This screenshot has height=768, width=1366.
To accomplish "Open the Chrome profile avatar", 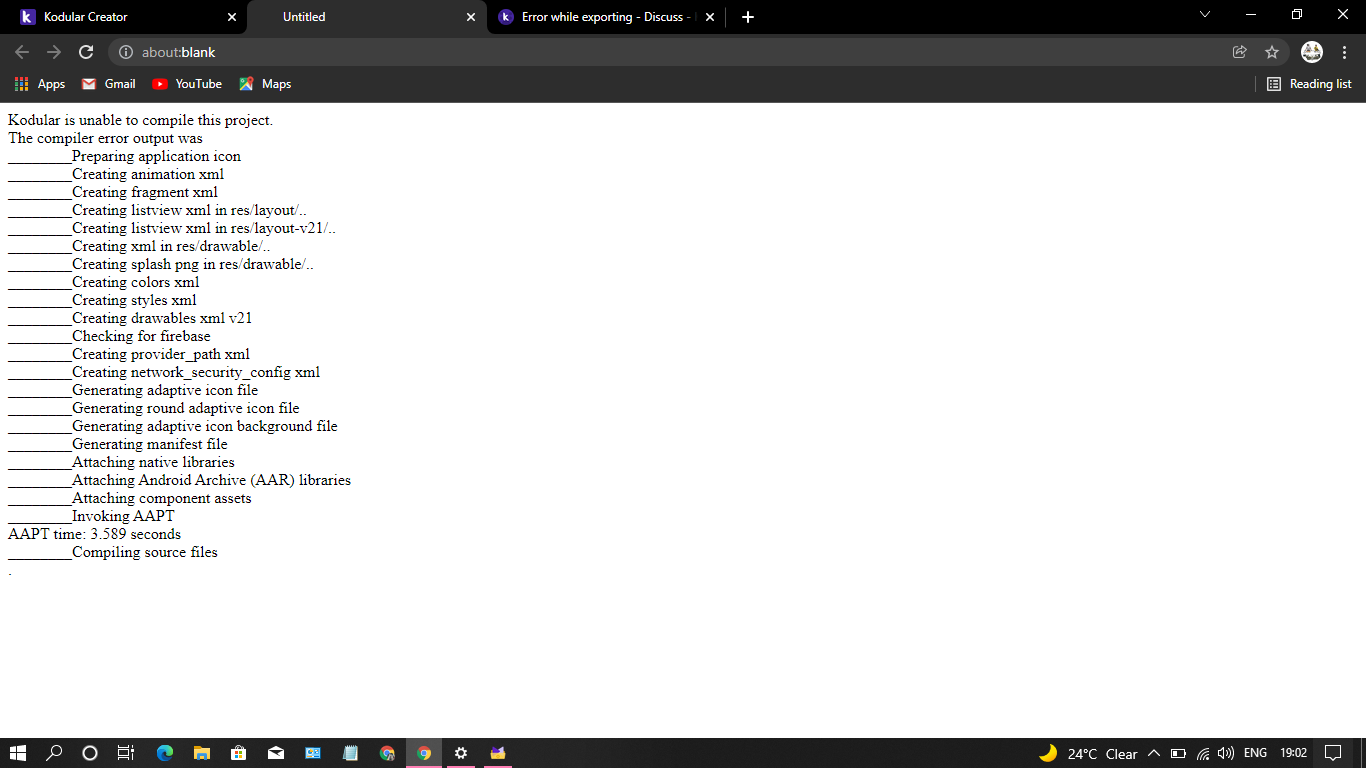I will (x=1311, y=52).
